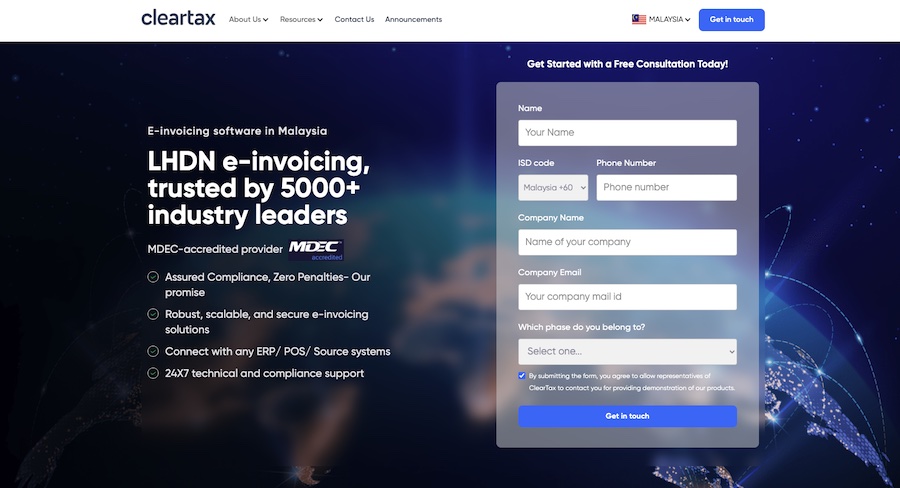Expand the Resources menu
900x488 pixels.
tap(301, 20)
